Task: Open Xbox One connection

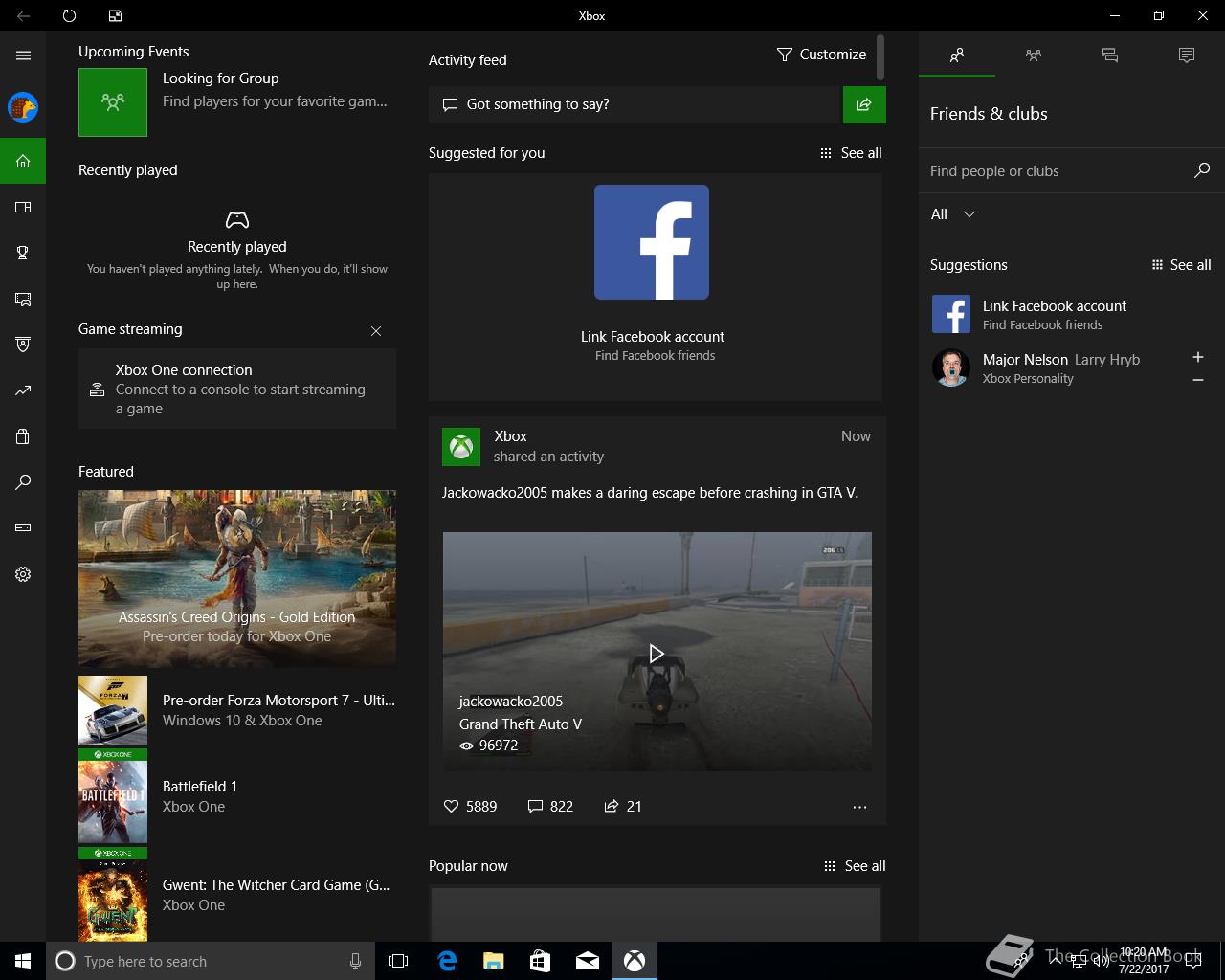Action: 237,389
